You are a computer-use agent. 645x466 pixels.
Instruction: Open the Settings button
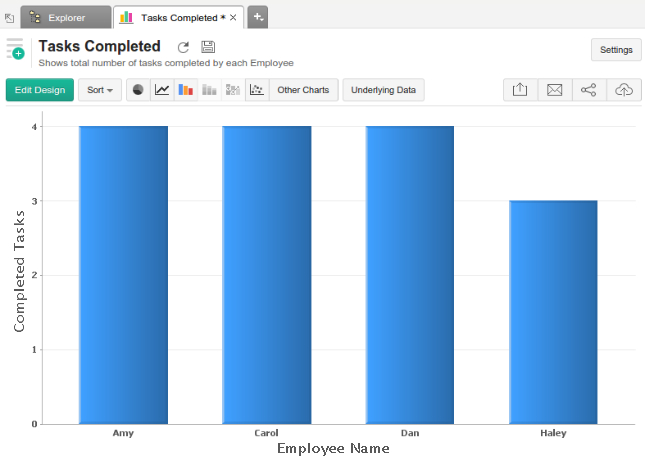pyautogui.click(x=615, y=49)
